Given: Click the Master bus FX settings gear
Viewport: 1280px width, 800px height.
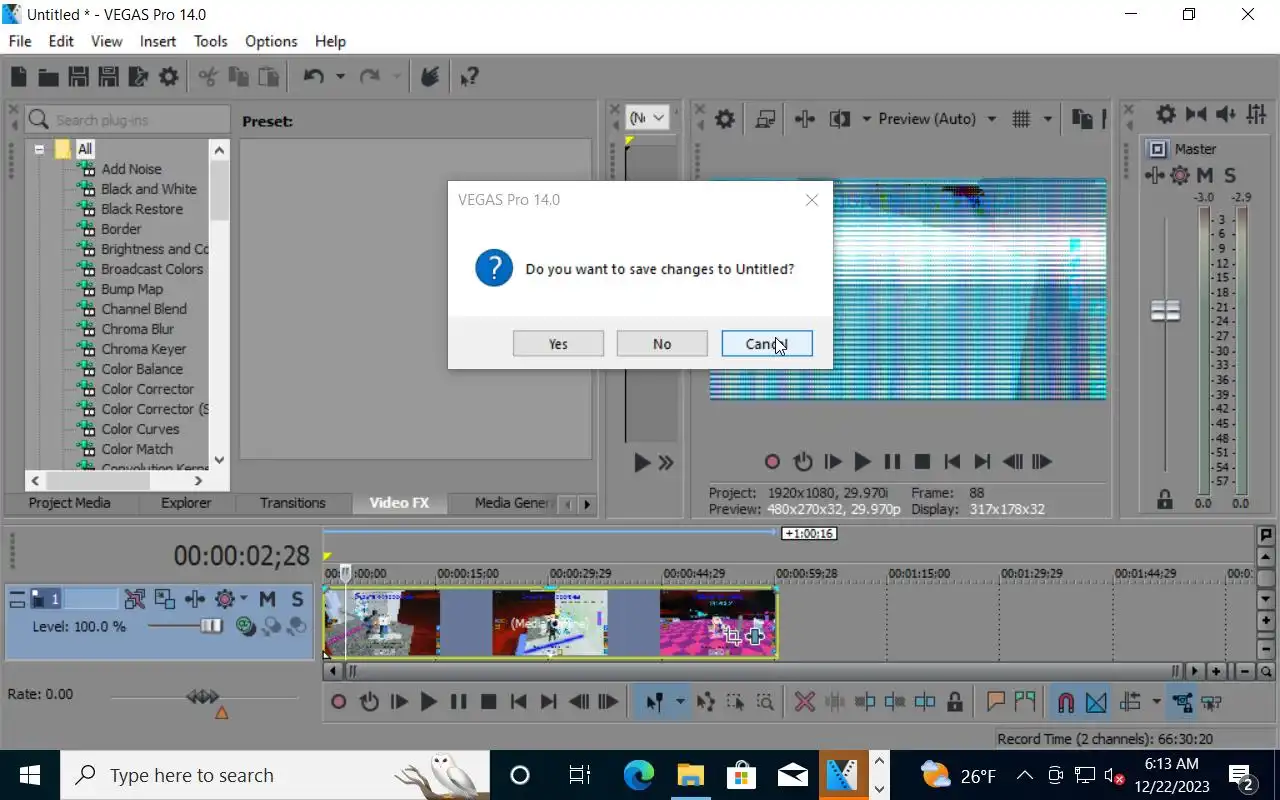Looking at the screenshot, I should click(1180, 175).
